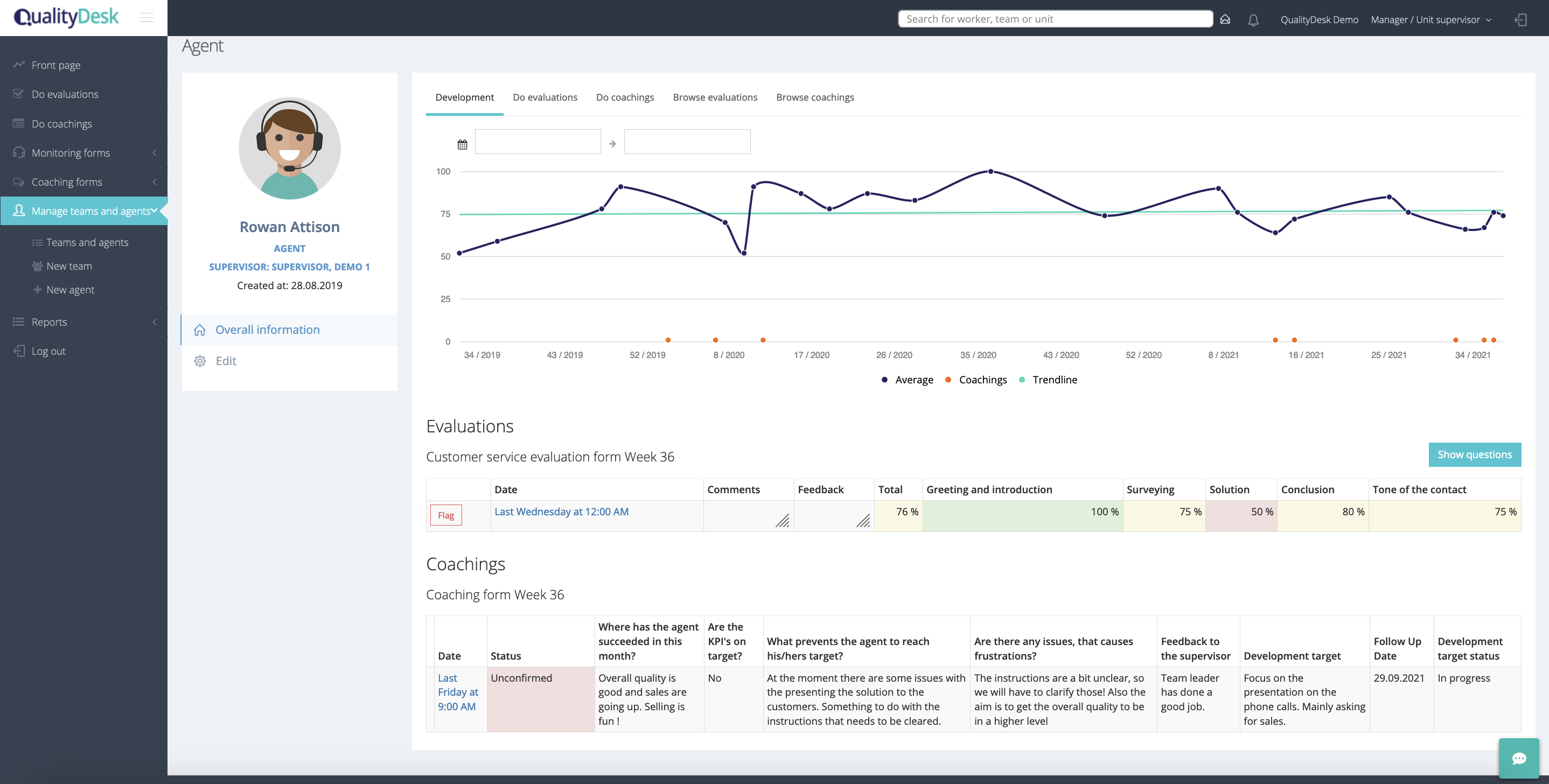This screenshot has width=1549, height=784.
Task: Open the live chat bubble
Action: click(x=1519, y=758)
